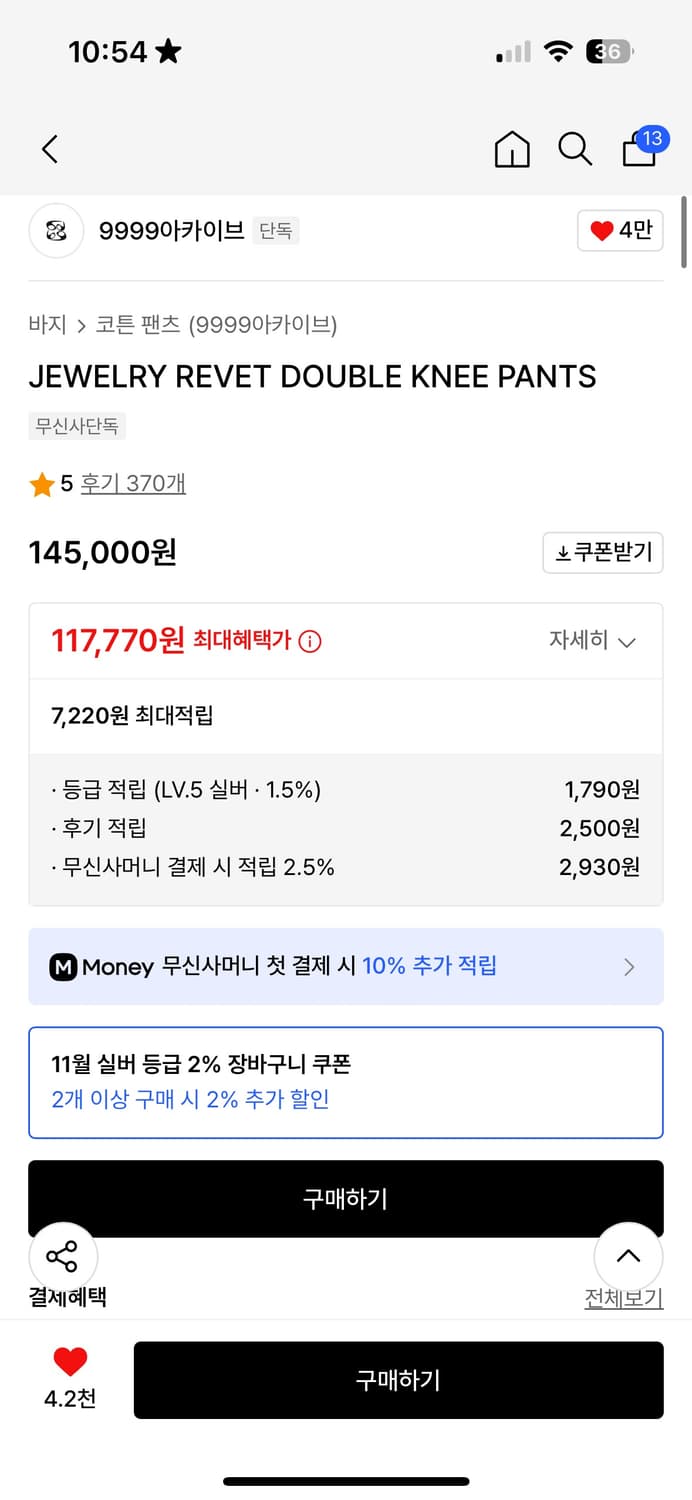Open the shopping cart with 13 items
This screenshot has height=1500, width=692.
pos(638,150)
